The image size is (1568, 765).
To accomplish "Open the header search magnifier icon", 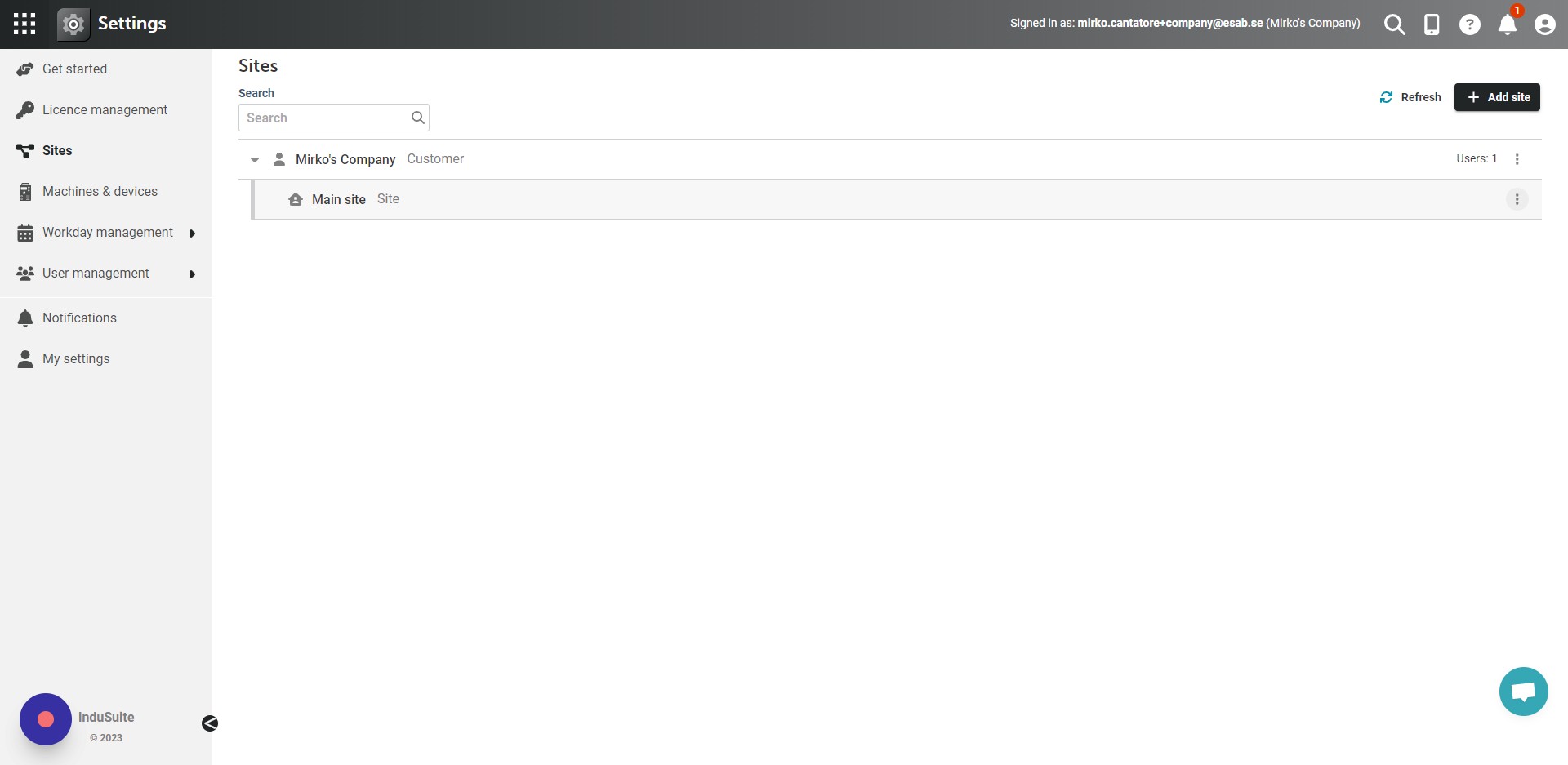I will (x=1395, y=24).
